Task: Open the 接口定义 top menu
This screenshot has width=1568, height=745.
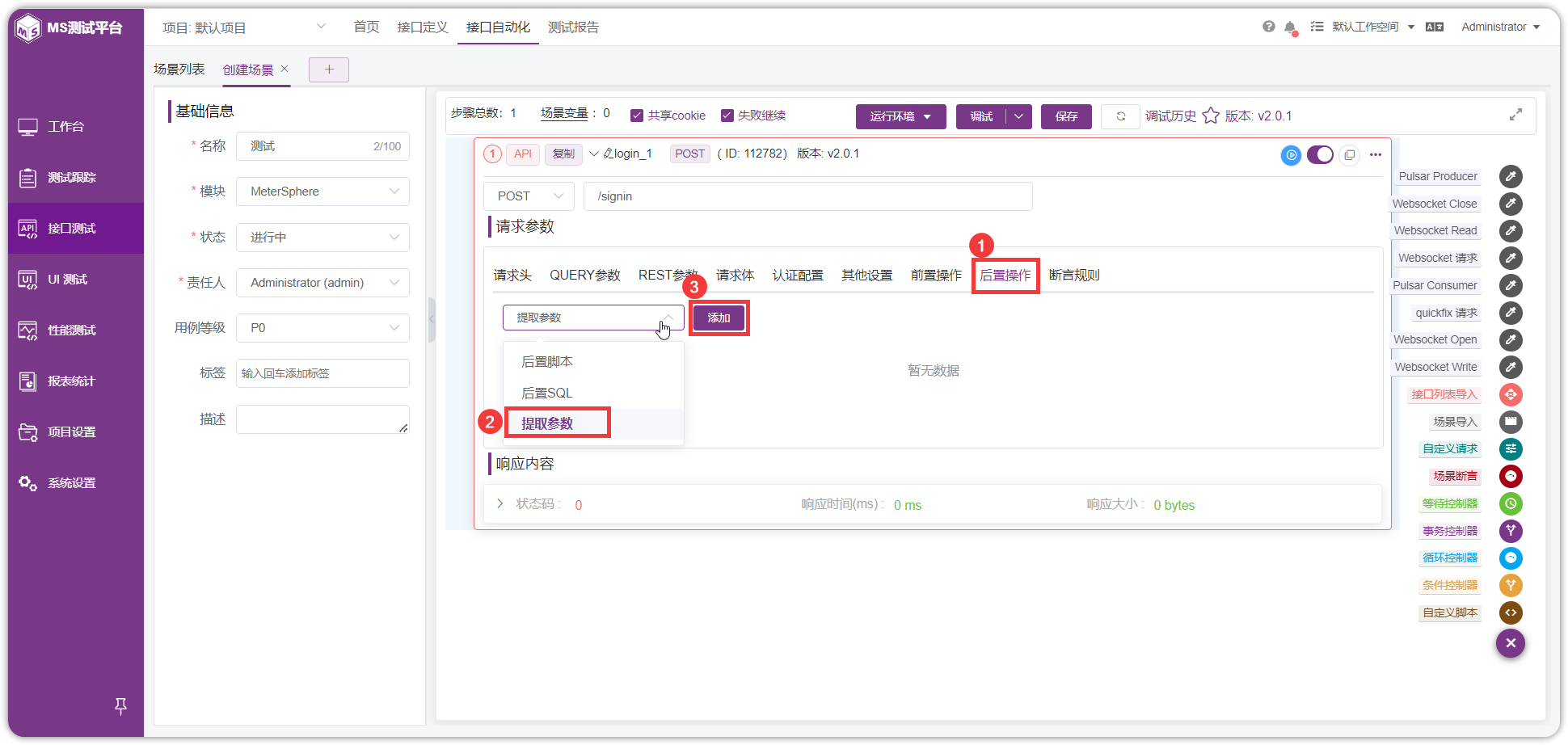Action: point(423,27)
